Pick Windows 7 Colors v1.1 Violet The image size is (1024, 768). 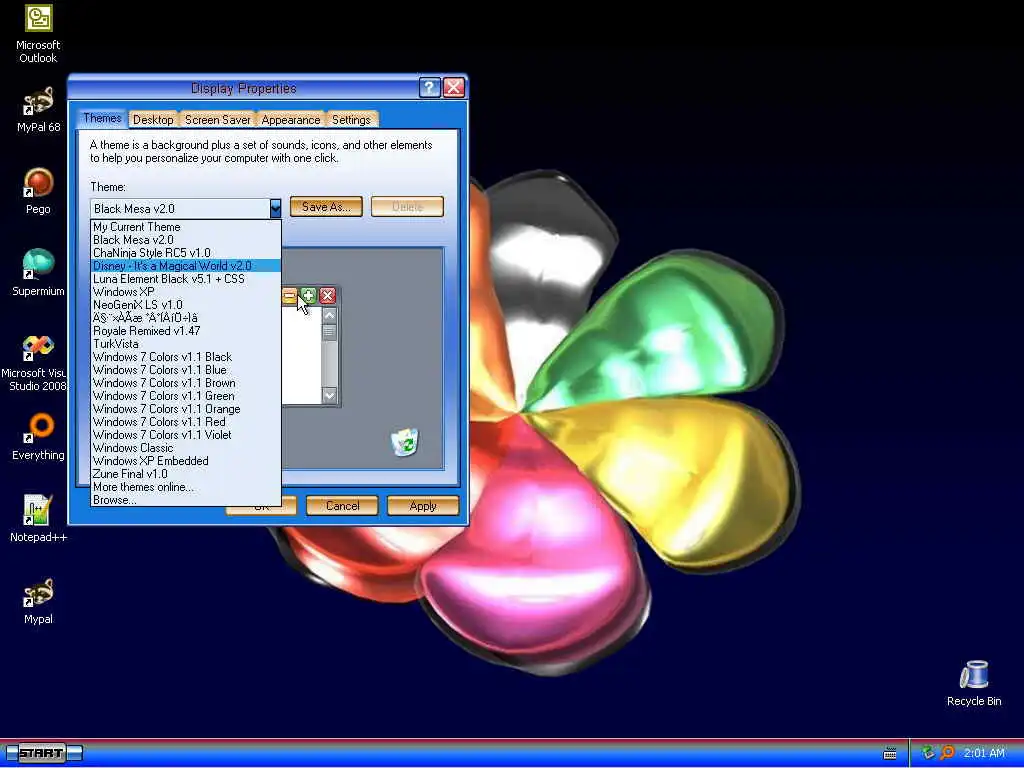pyautogui.click(x=185, y=435)
